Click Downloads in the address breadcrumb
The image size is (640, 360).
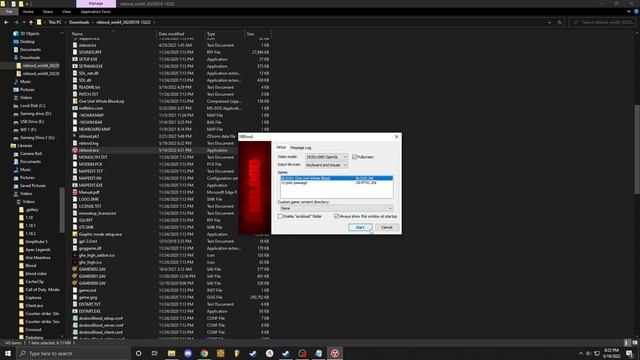(79, 22)
